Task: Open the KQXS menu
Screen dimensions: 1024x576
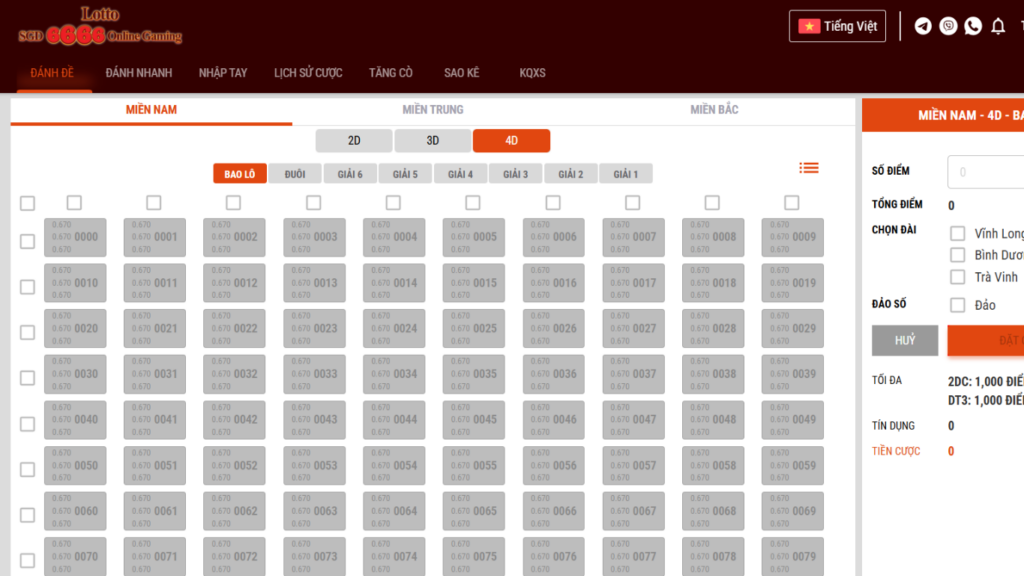Action: pos(532,72)
